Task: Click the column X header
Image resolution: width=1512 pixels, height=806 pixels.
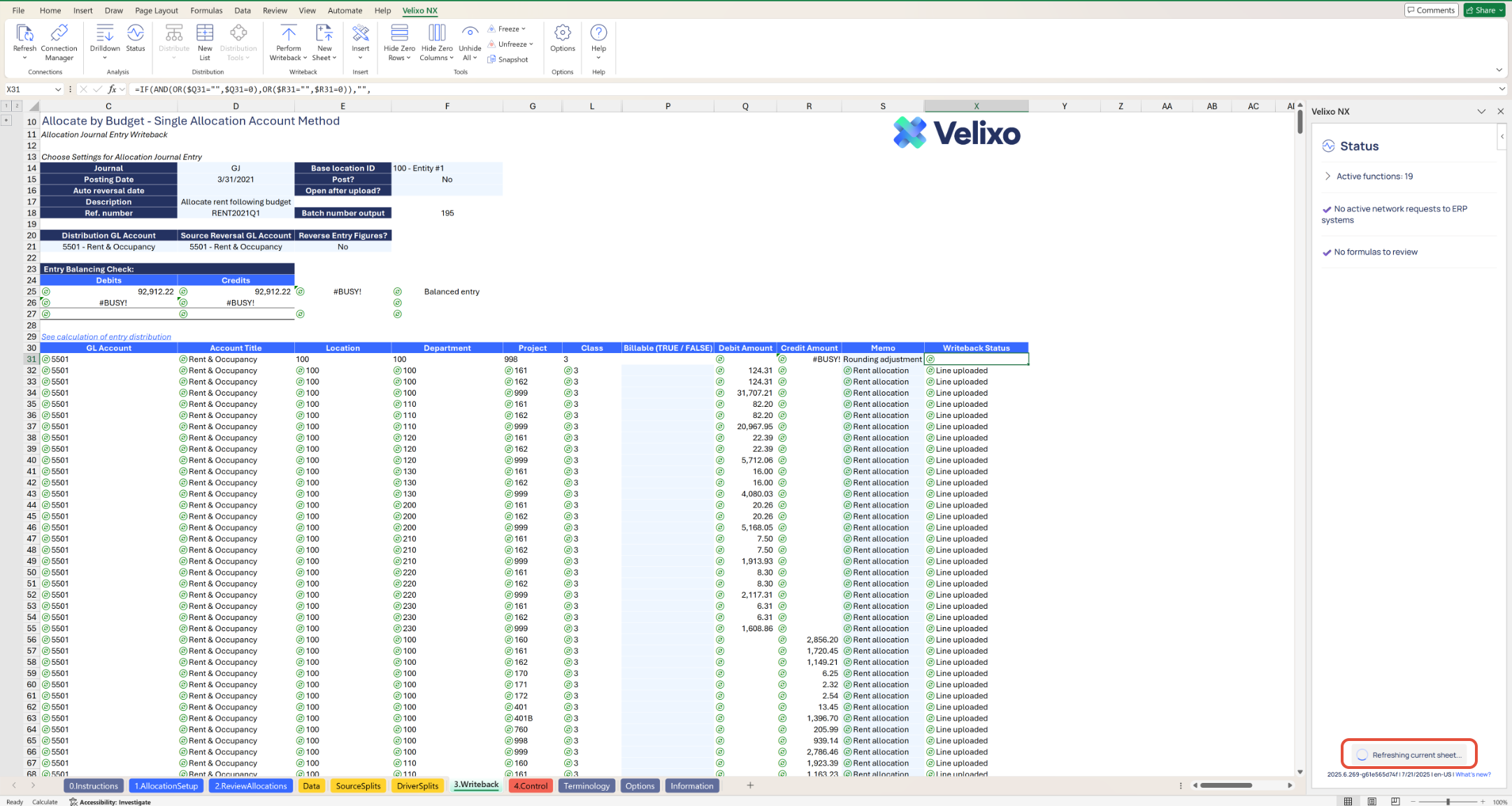Action: [x=976, y=106]
